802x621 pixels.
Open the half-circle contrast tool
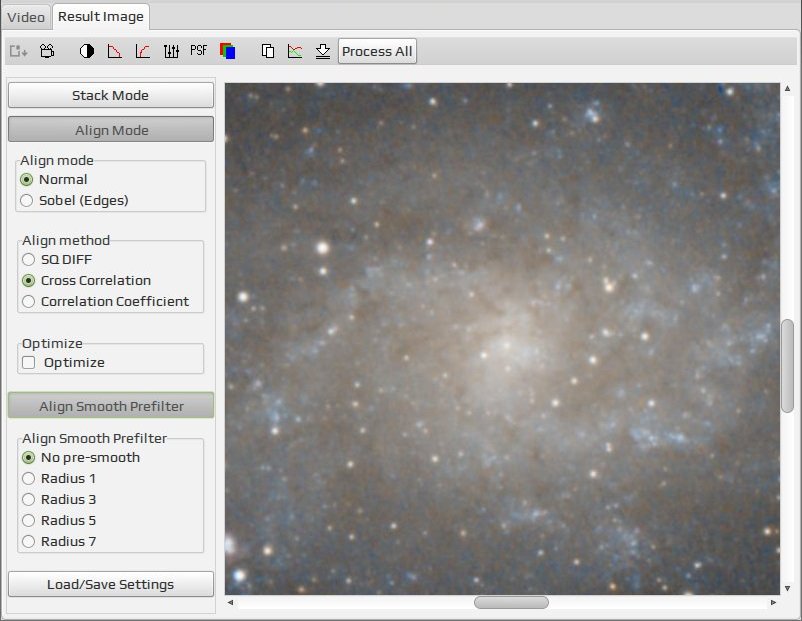pyautogui.click(x=86, y=51)
